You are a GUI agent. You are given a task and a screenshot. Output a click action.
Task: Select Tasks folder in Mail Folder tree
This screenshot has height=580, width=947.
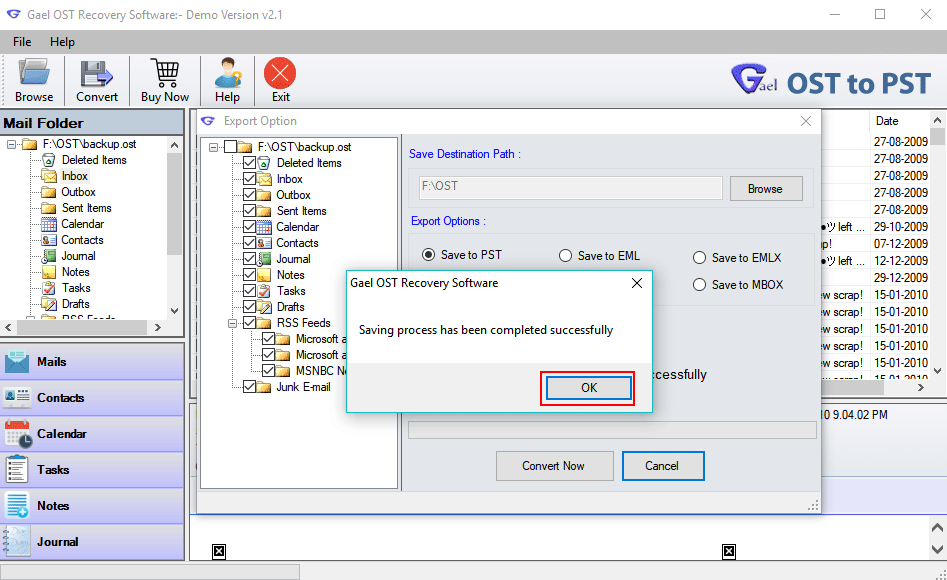point(75,288)
